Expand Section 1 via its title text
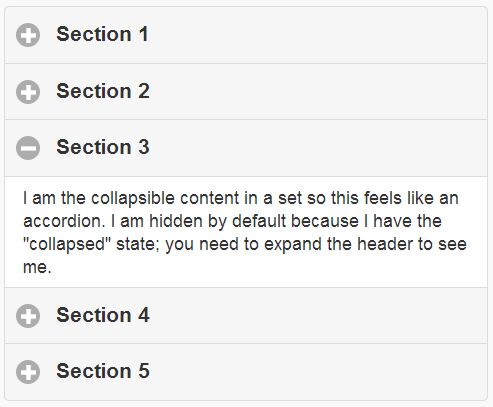Image resolution: width=493 pixels, height=407 pixels. tap(102, 34)
